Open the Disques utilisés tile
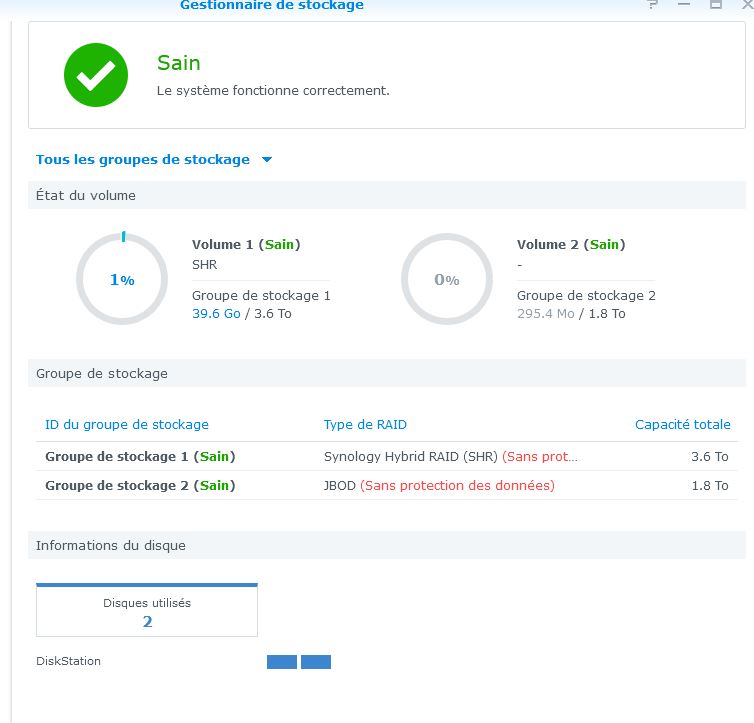 [x=147, y=610]
